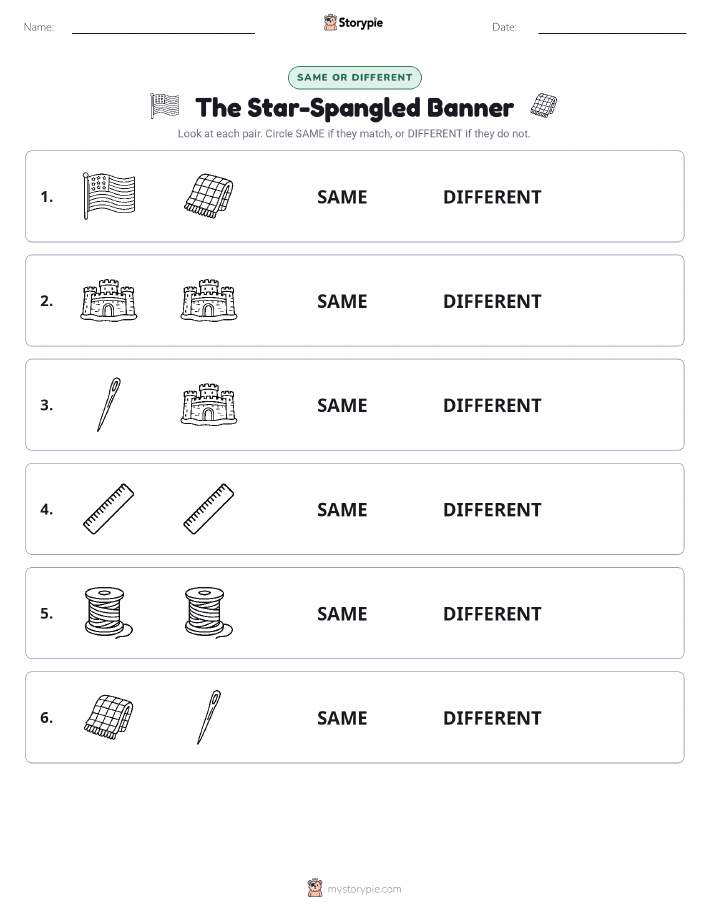
Task: Choose DIFFERENT for row 1
Action: (492, 197)
